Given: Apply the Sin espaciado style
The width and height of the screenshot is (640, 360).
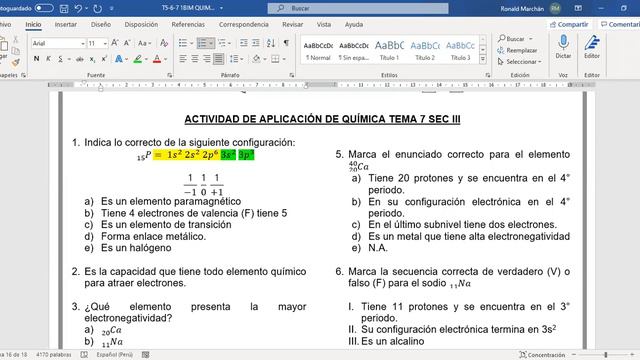Looking at the screenshot, I should point(354,50).
